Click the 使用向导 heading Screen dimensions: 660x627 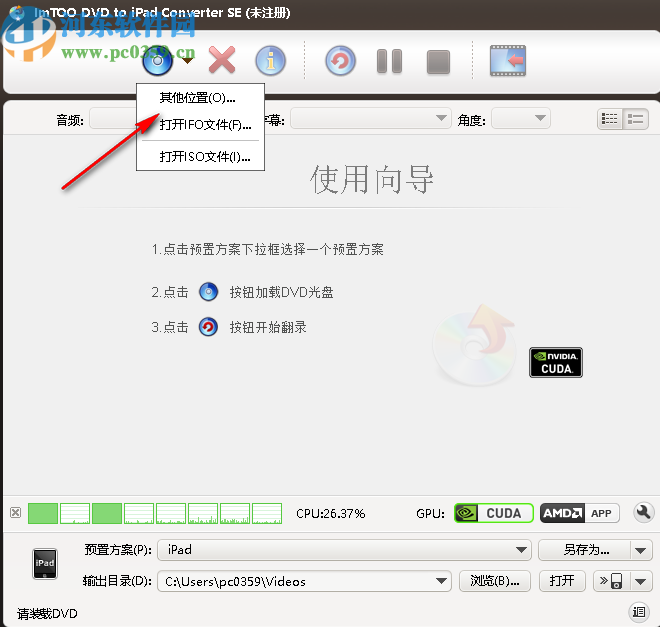click(x=372, y=180)
